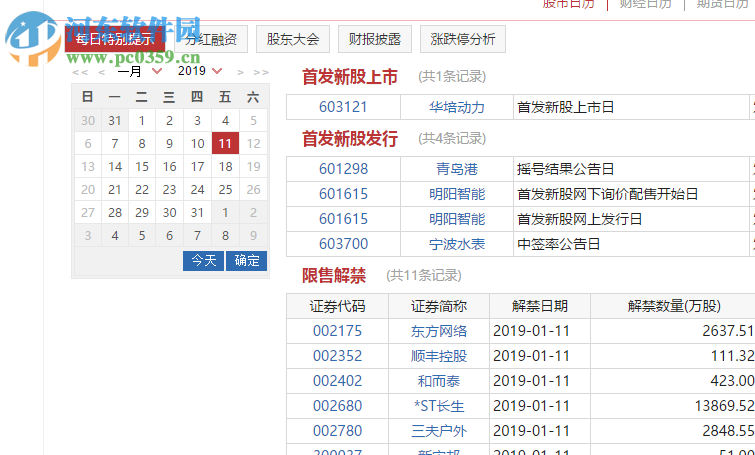The height and width of the screenshot is (455, 755).
Task: Open the year dropdown showing 2019
Action: [200, 71]
